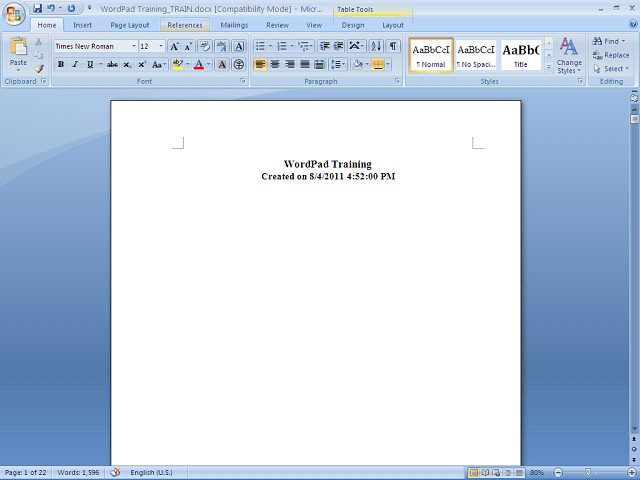Apply yellow text highlight color
This screenshot has width=640, height=480.
(178, 64)
